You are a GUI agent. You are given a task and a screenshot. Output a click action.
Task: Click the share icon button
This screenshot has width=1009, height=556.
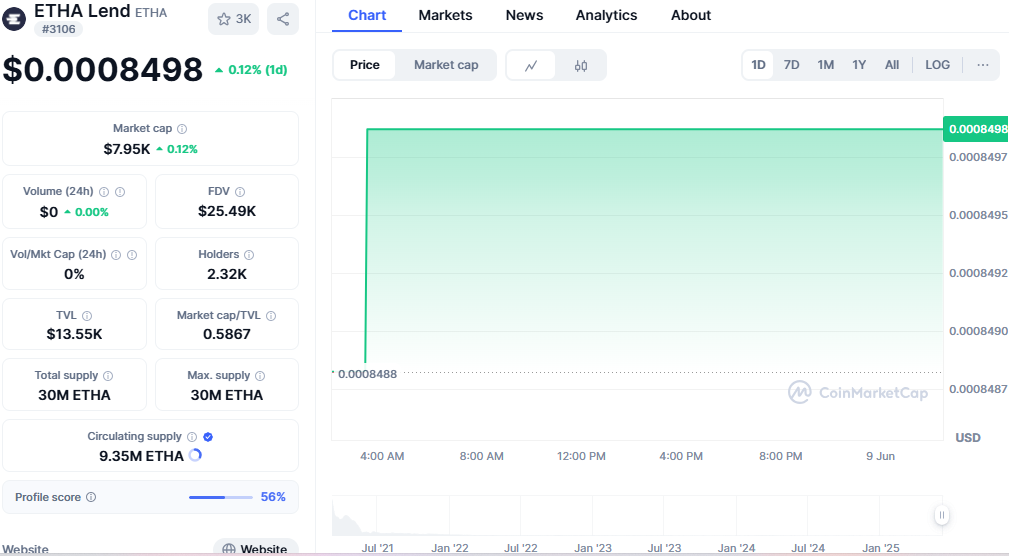pyautogui.click(x=282, y=19)
